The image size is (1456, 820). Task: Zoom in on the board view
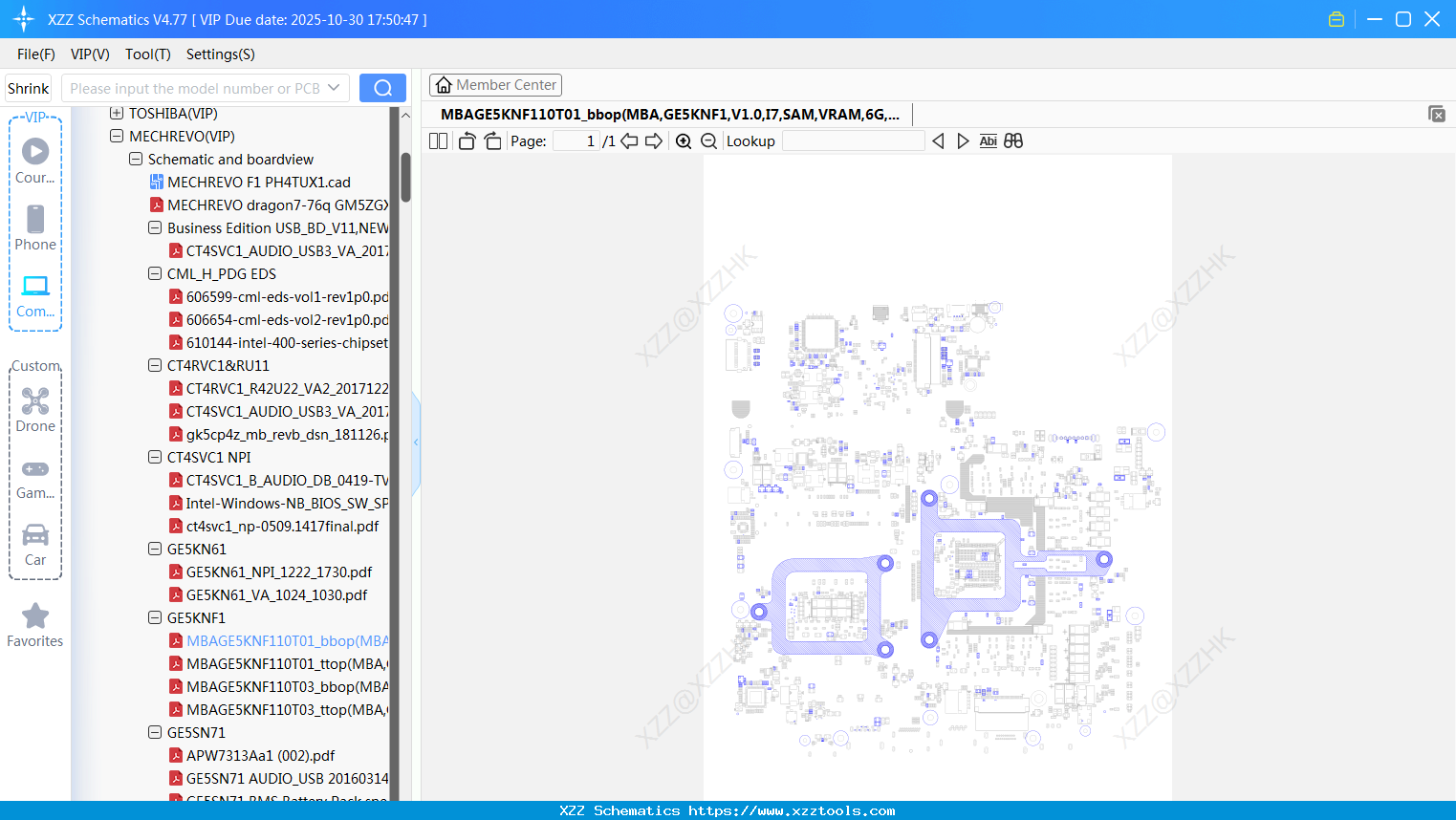[x=684, y=141]
